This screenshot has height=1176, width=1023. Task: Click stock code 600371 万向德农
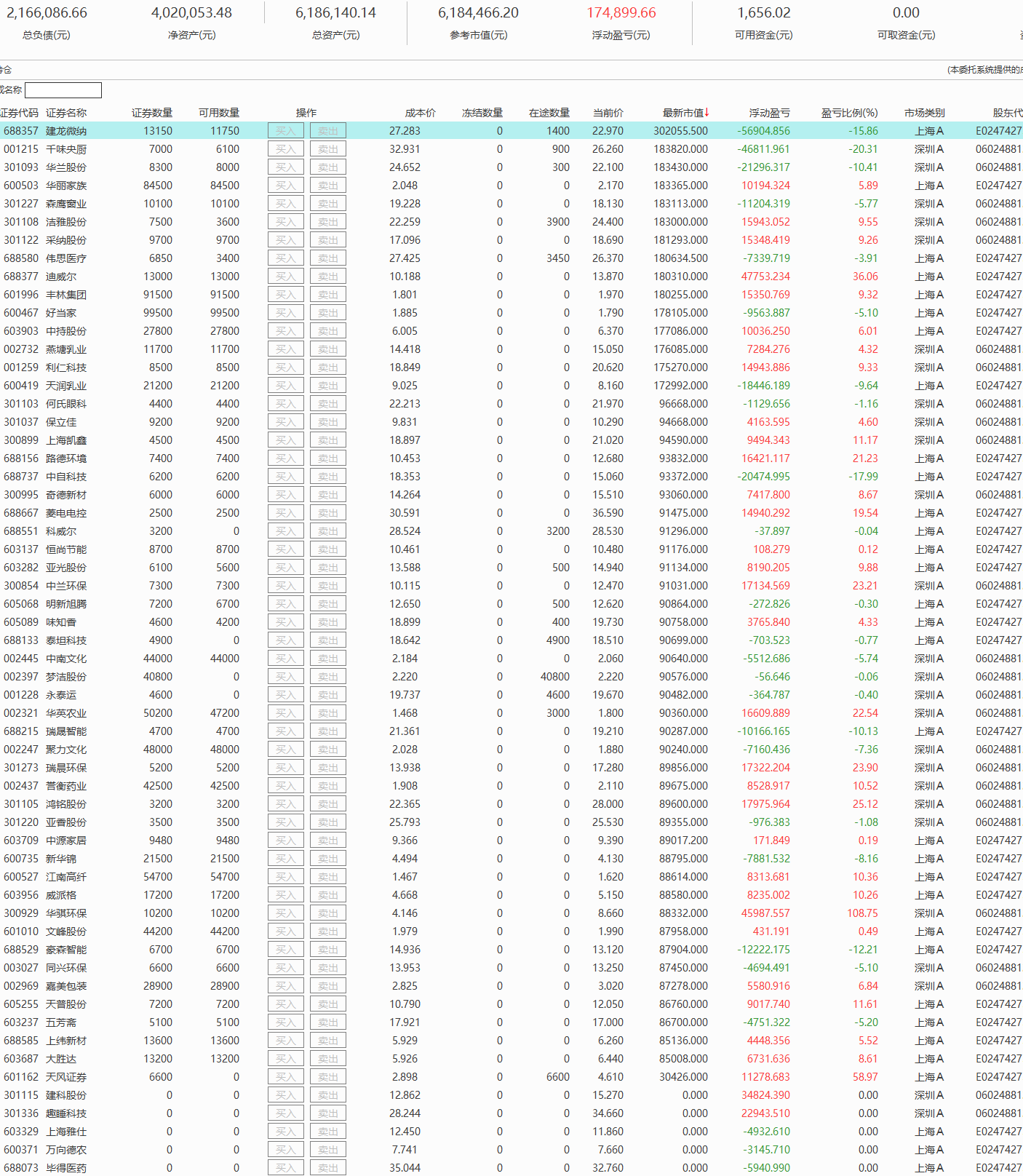21,1150
